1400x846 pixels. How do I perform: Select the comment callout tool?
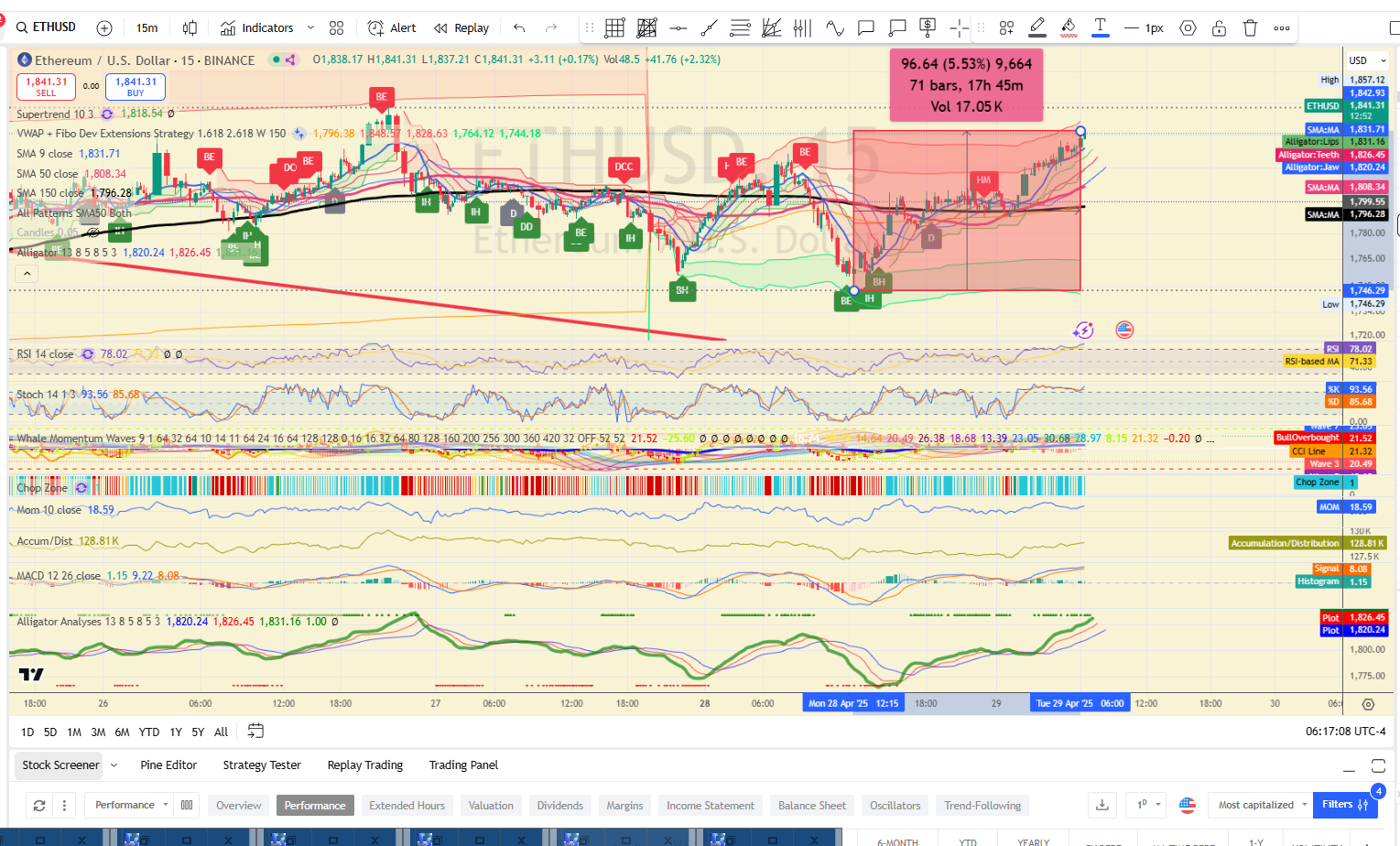point(865,28)
